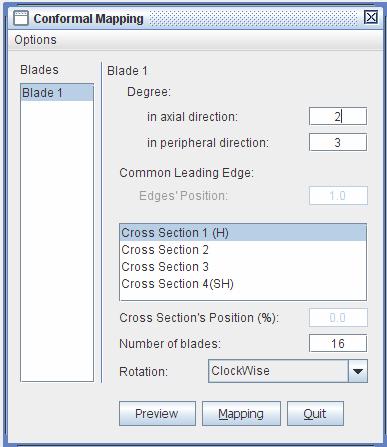Expand the Rotation dropdown arrow
Screen dimensions: 387x447
pyautogui.click(x=358, y=371)
